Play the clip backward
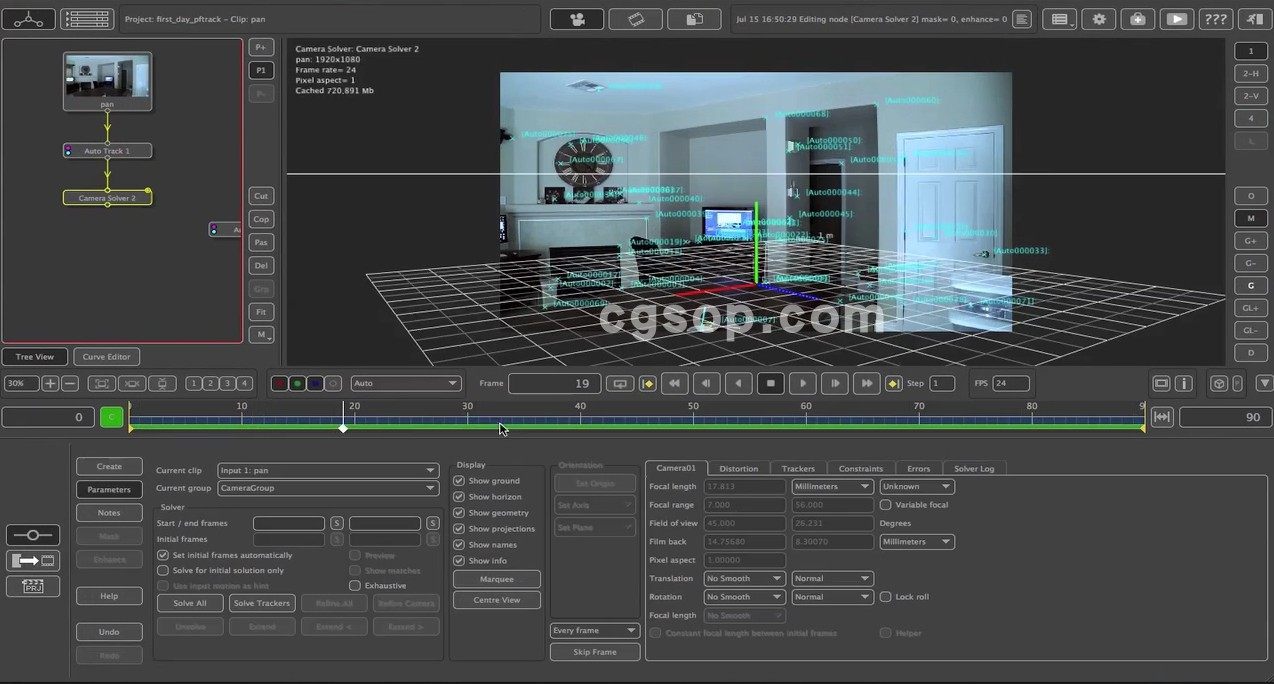 739,383
